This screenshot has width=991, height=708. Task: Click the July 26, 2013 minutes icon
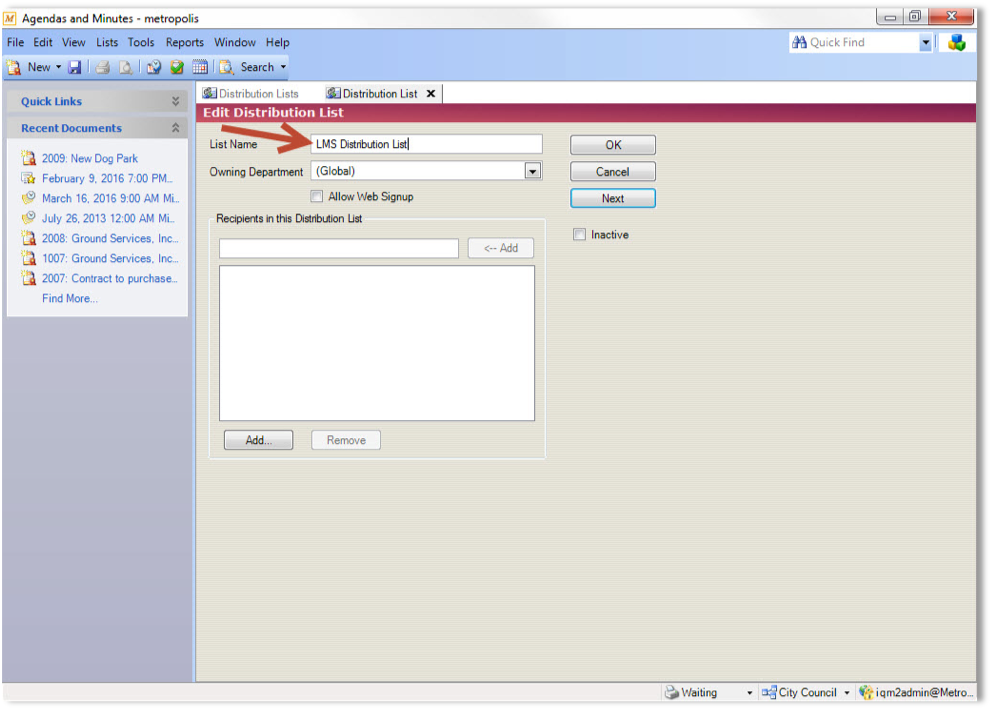point(28,218)
